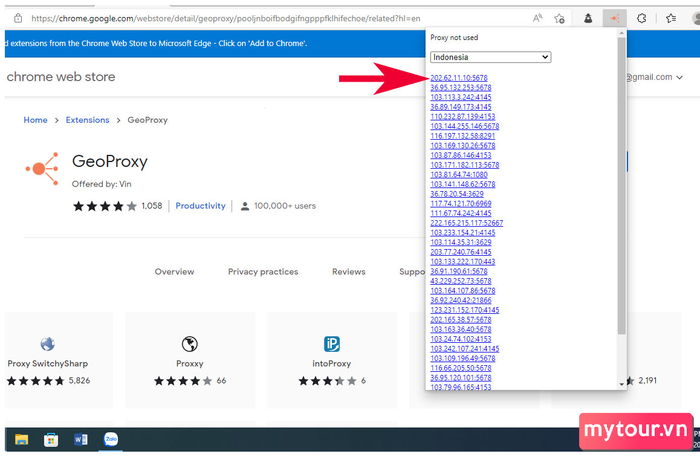Select proxy 103.133.222.170:443
The height and width of the screenshot is (459, 700).
pyautogui.click(x=462, y=262)
